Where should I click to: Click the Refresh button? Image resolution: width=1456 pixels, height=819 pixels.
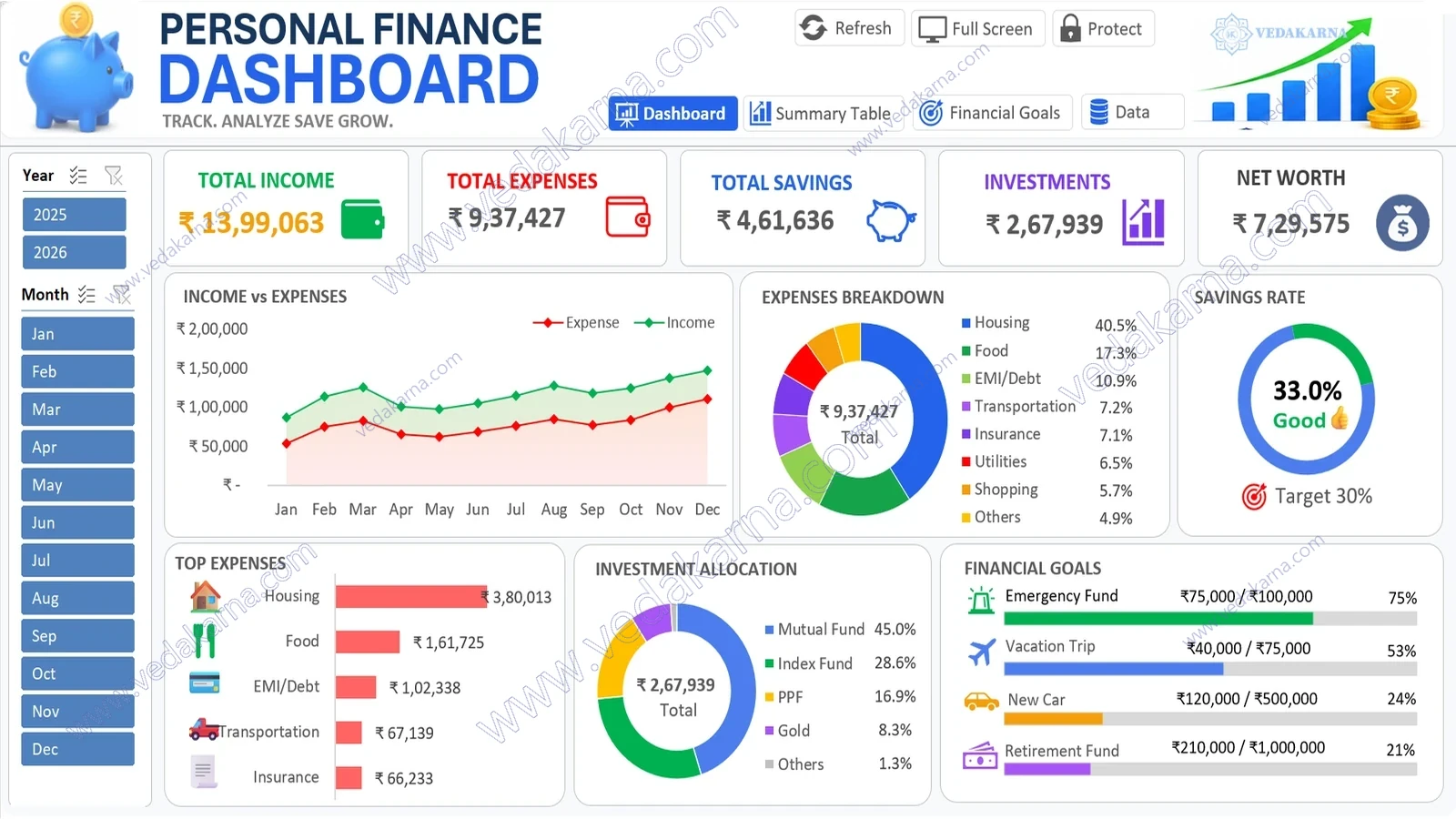[849, 28]
